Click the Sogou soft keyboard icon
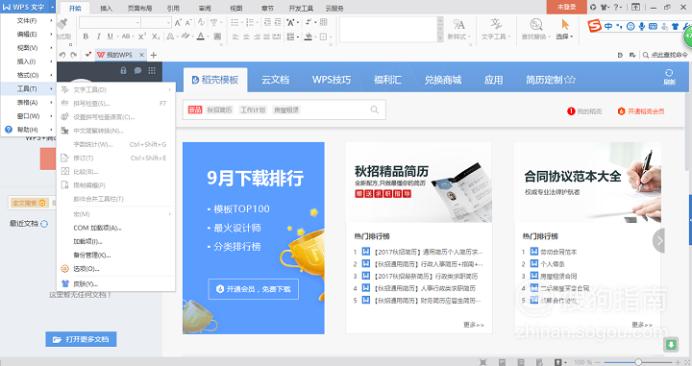 point(653,26)
